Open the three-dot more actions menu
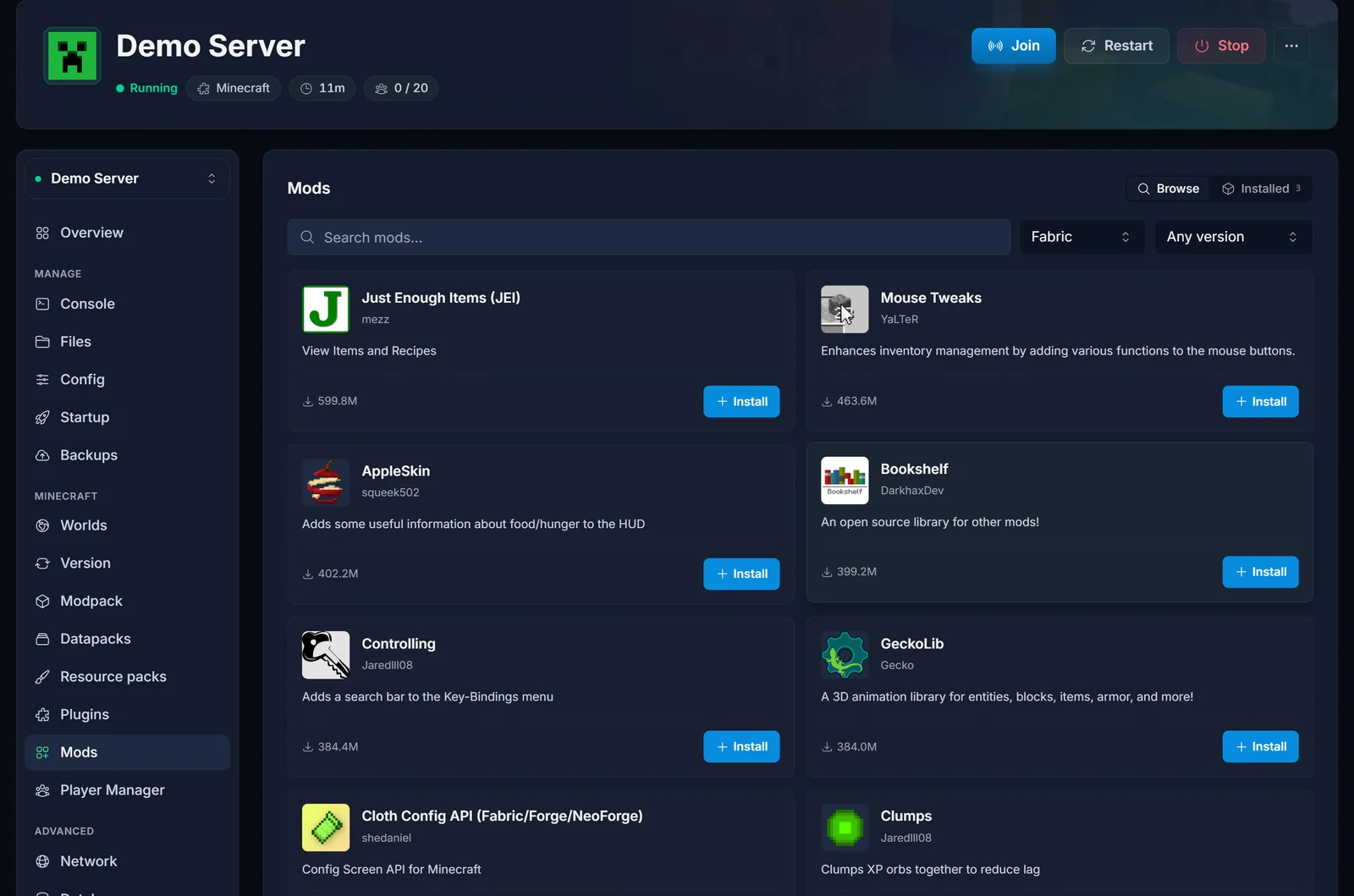 1291,46
